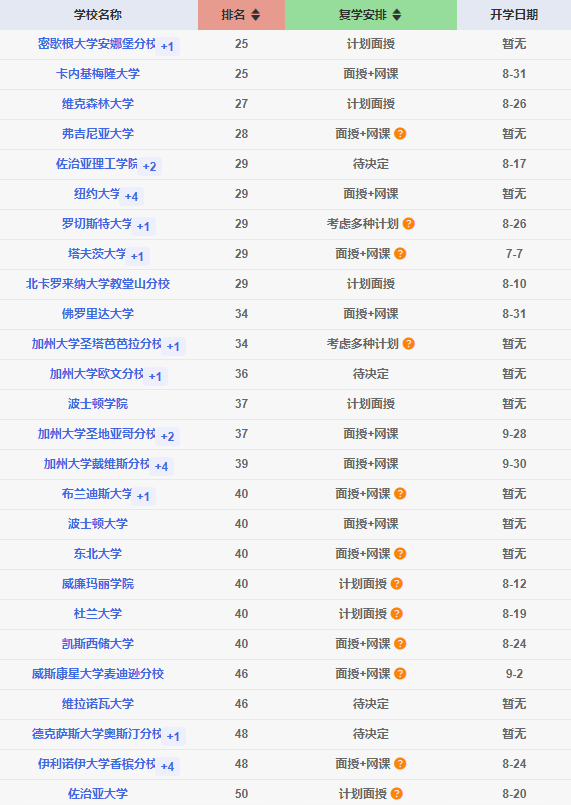Expand +1 badge beside 德克萨斯大学奥斯汀分校
The width and height of the screenshot is (571, 805).
173,736
